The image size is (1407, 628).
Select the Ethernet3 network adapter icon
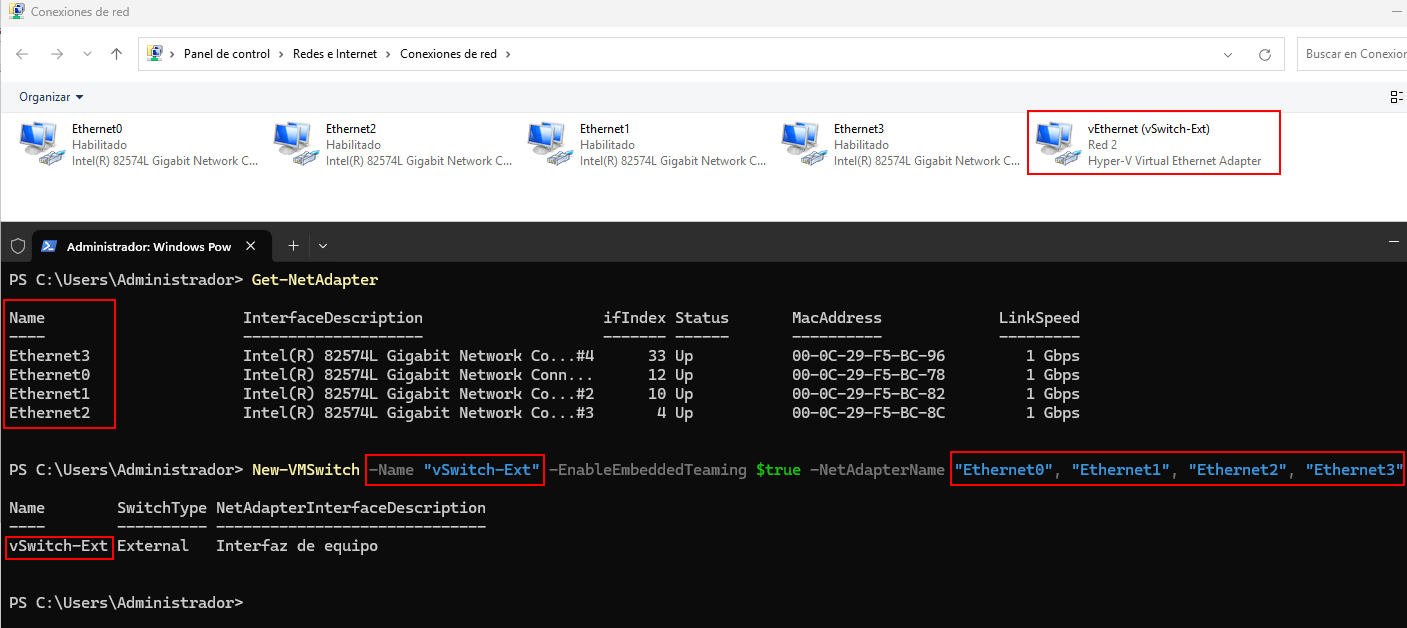click(803, 143)
